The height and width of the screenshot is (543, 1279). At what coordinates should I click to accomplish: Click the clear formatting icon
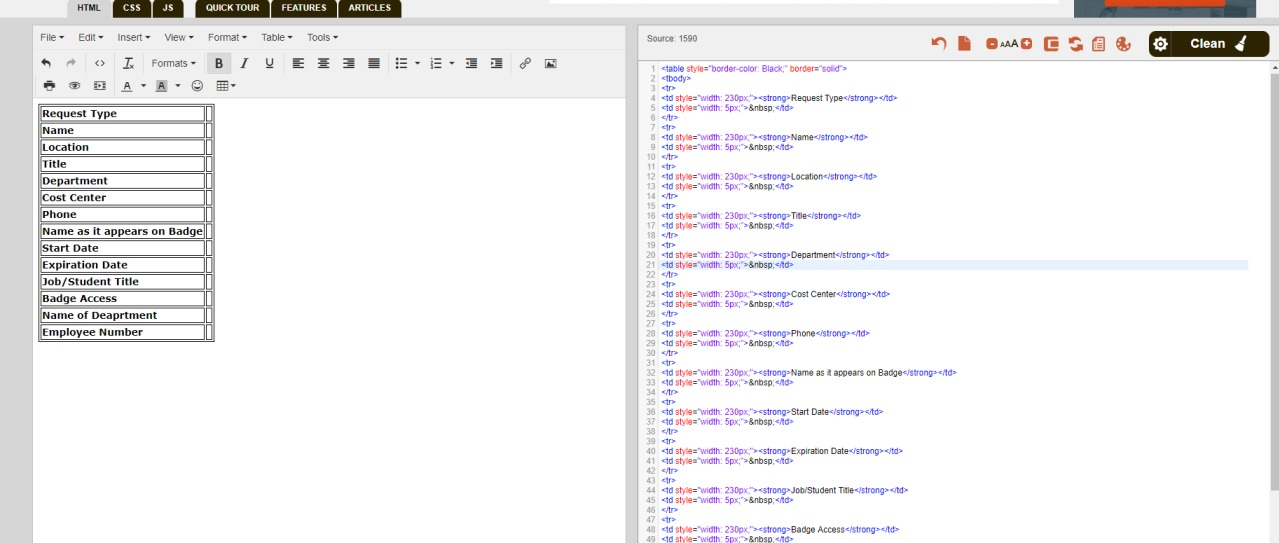coord(128,63)
